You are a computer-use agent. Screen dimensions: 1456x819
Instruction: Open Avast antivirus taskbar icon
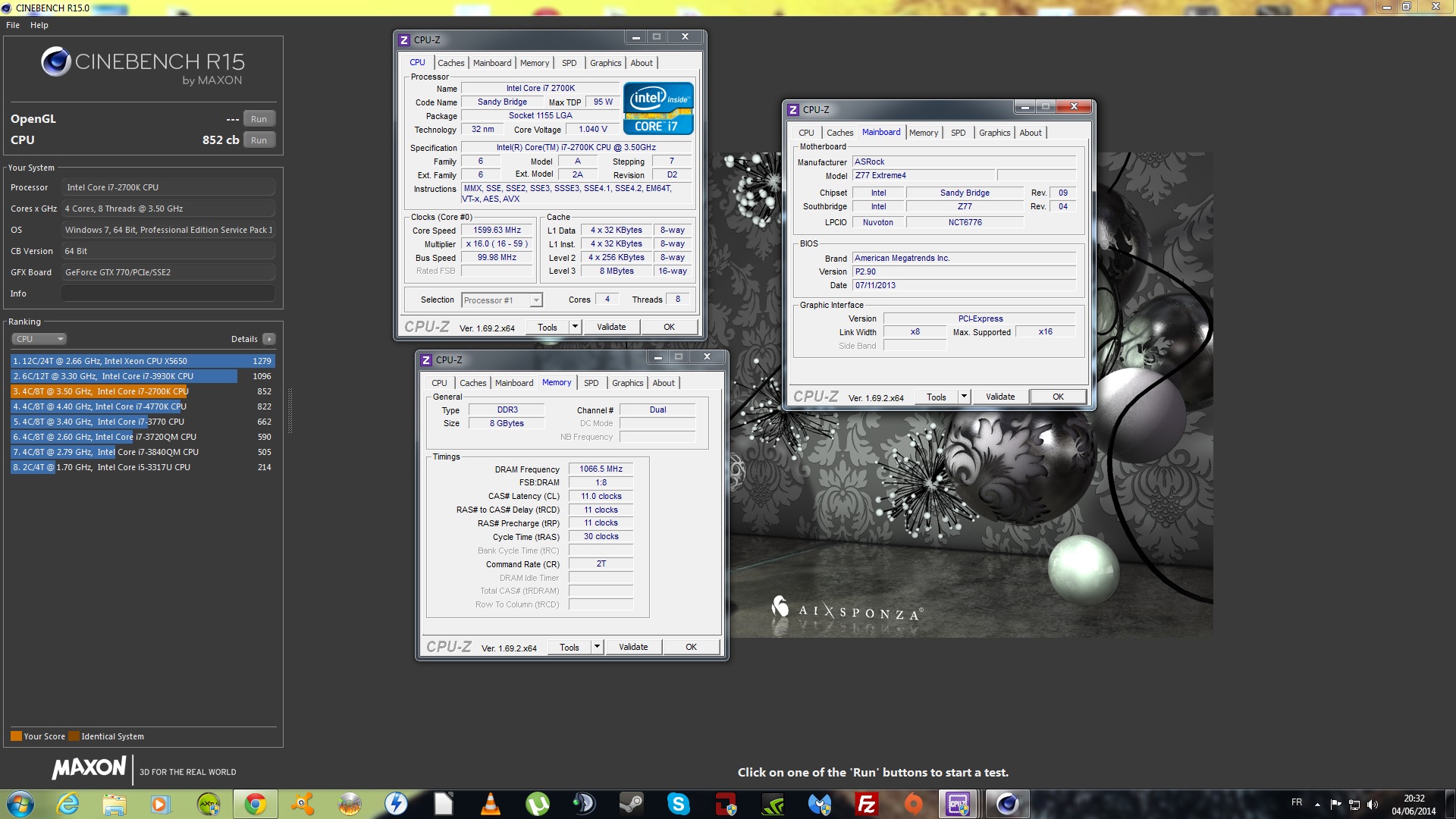click(303, 804)
